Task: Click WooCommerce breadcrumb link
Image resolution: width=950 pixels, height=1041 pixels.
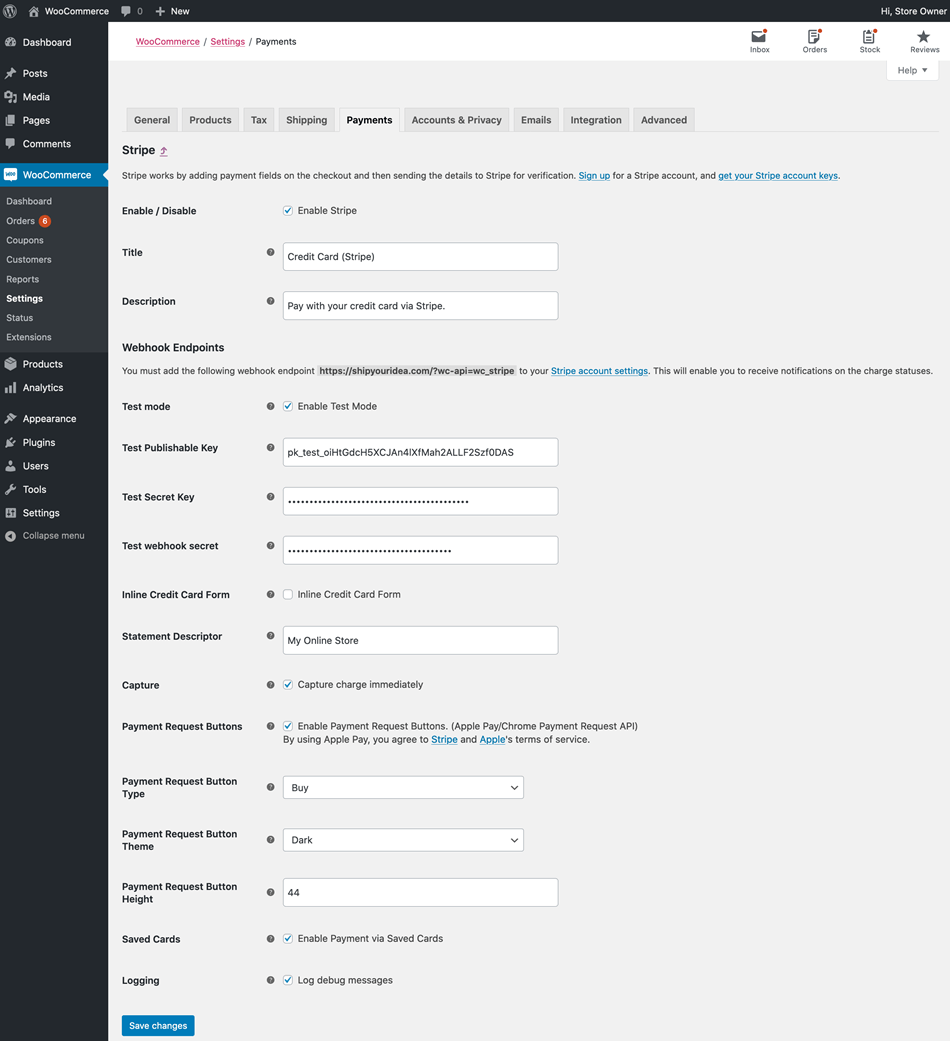Action: tap(168, 41)
